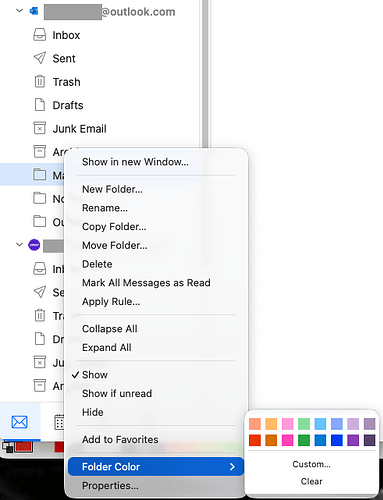383x500 pixels.
Task: Choose Apply Rule from the menu
Action: tap(156, 301)
